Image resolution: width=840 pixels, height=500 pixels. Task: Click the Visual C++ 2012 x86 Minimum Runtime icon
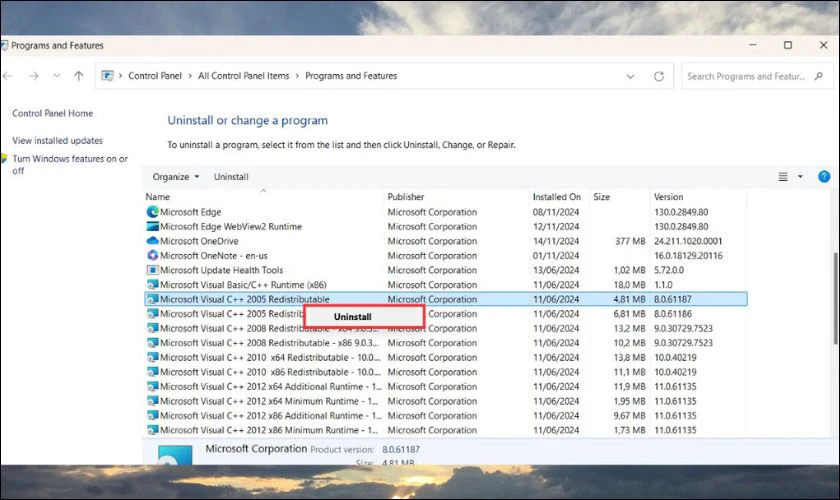click(x=153, y=429)
